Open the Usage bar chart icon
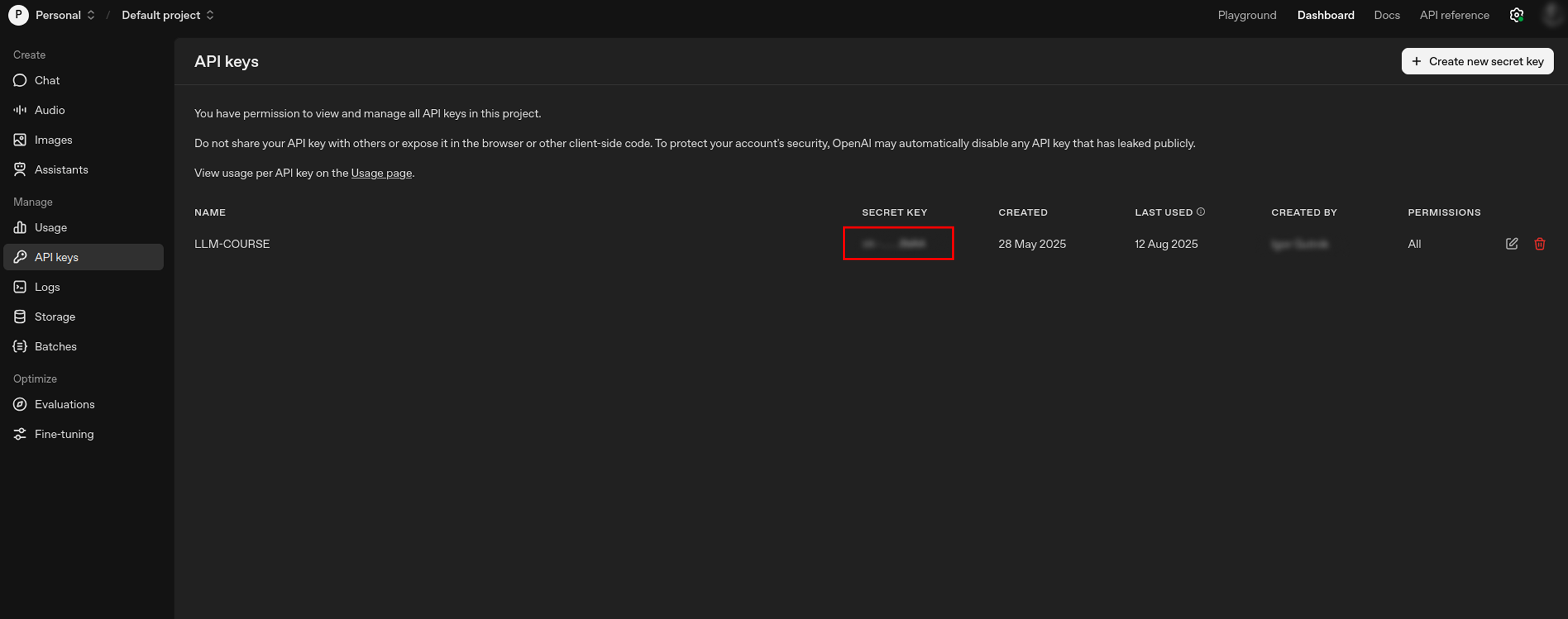This screenshot has height=619, width=1568. pyautogui.click(x=19, y=227)
